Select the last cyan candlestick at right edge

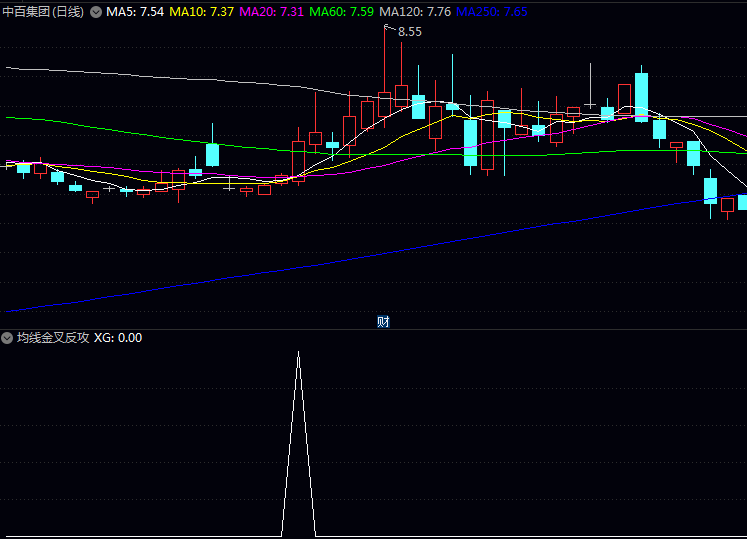743,202
